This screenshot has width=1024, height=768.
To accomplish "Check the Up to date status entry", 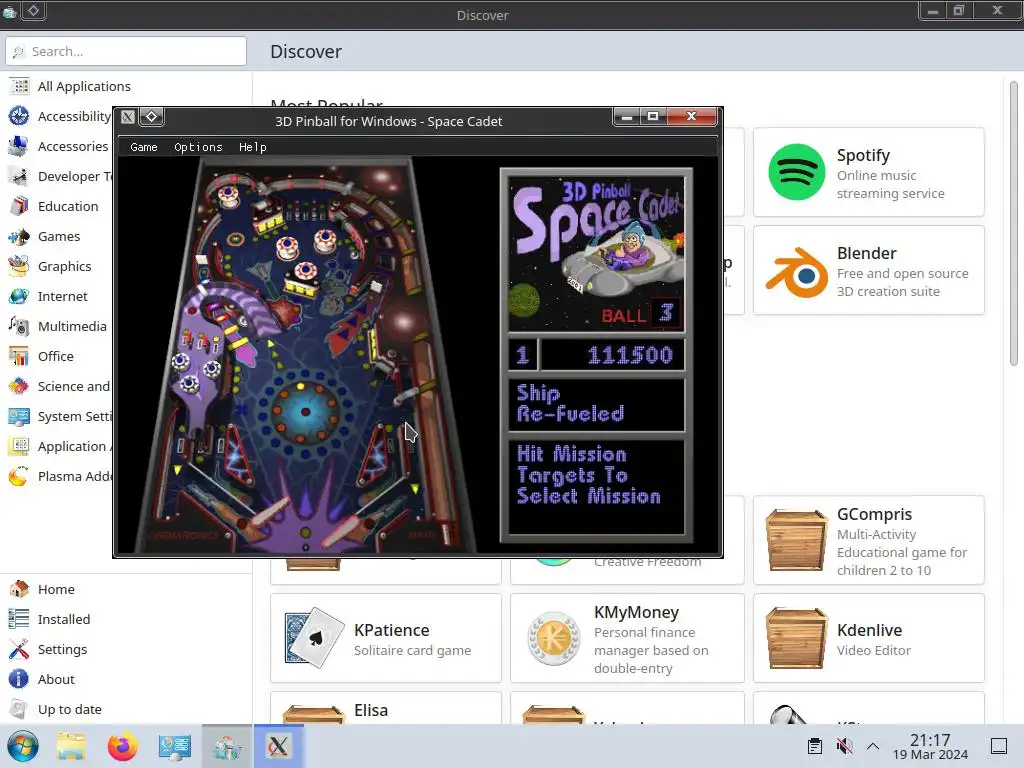I will 69,709.
